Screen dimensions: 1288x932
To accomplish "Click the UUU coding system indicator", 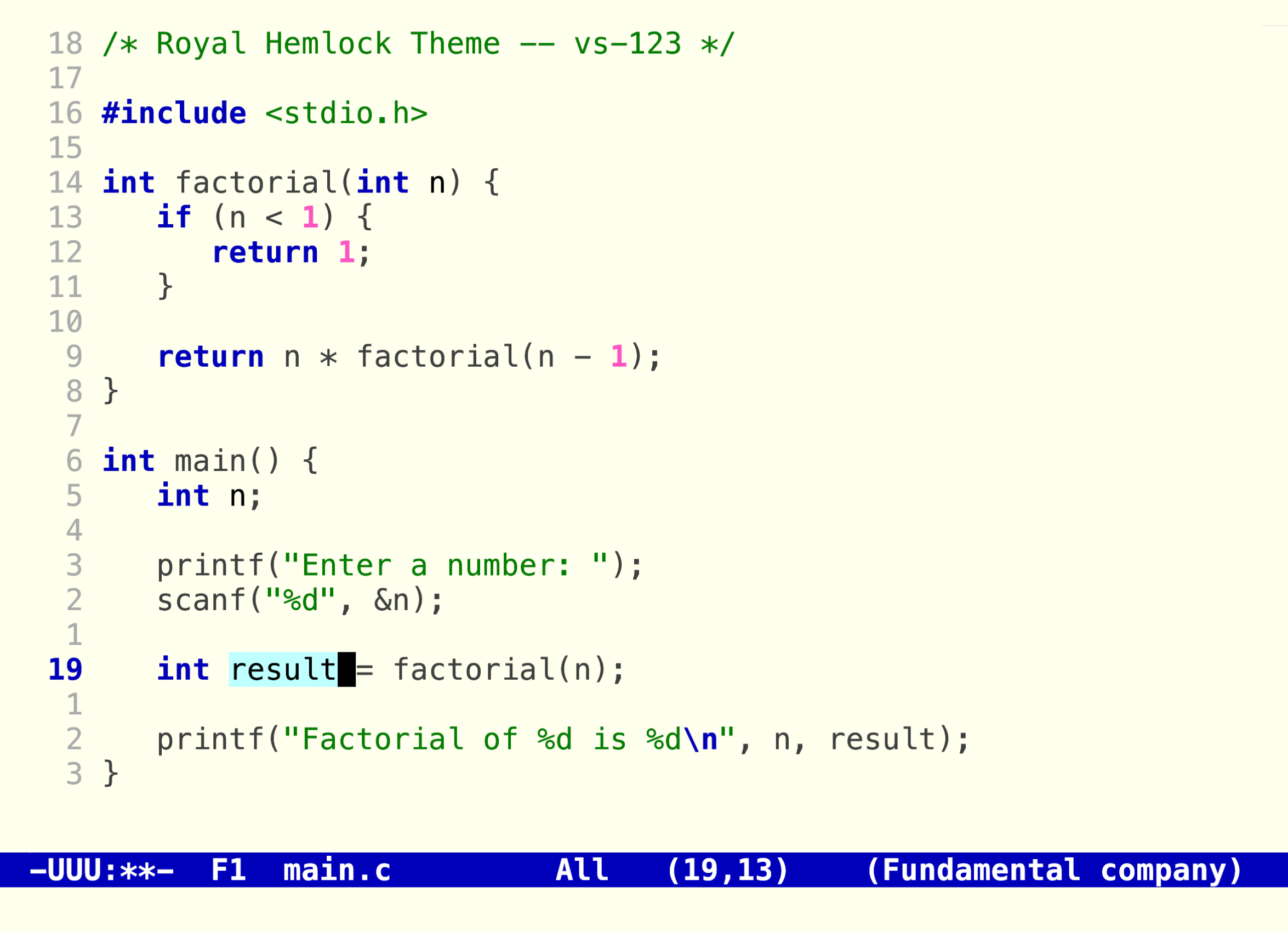I will (x=74, y=870).
